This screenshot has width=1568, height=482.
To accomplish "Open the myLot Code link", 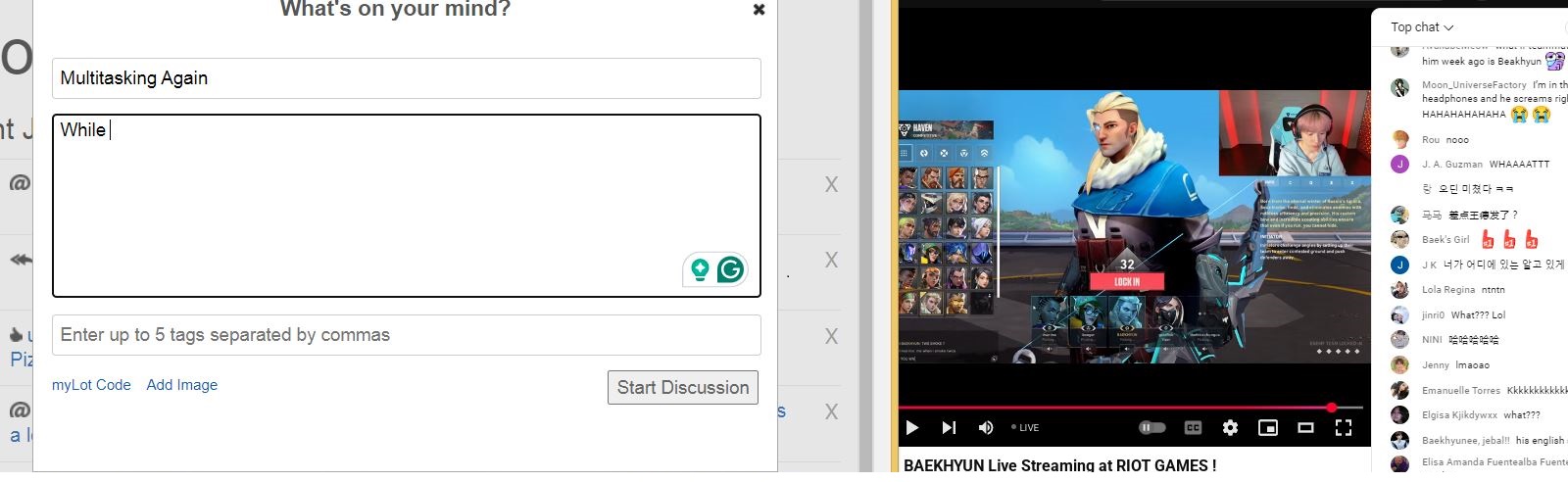I will tap(91, 385).
